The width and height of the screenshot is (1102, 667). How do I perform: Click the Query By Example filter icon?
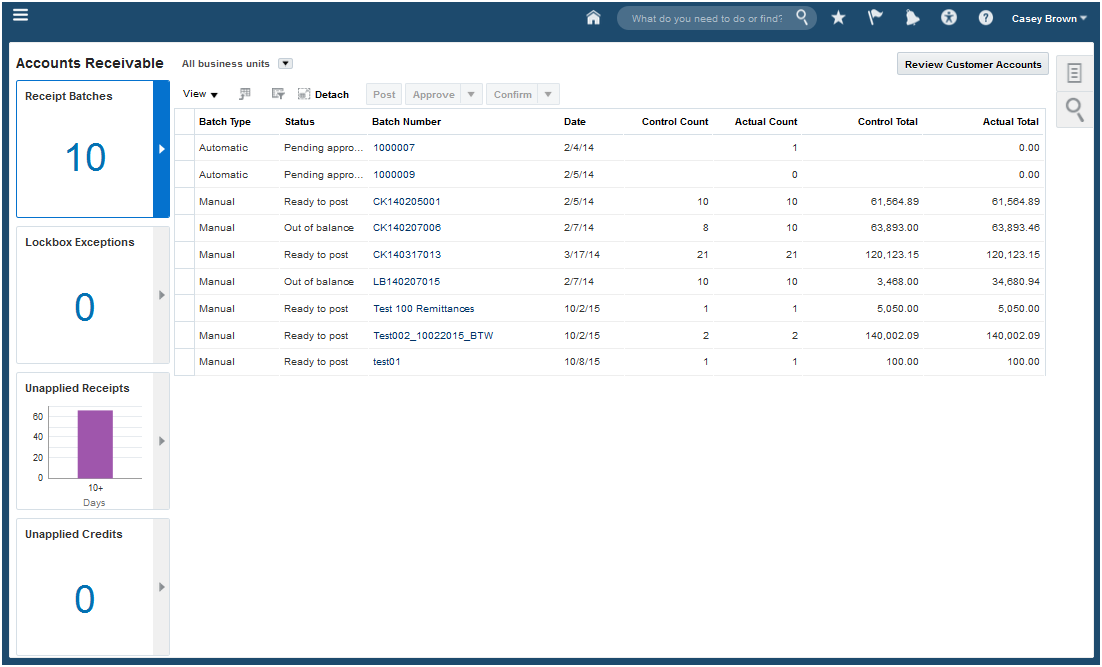[278, 94]
